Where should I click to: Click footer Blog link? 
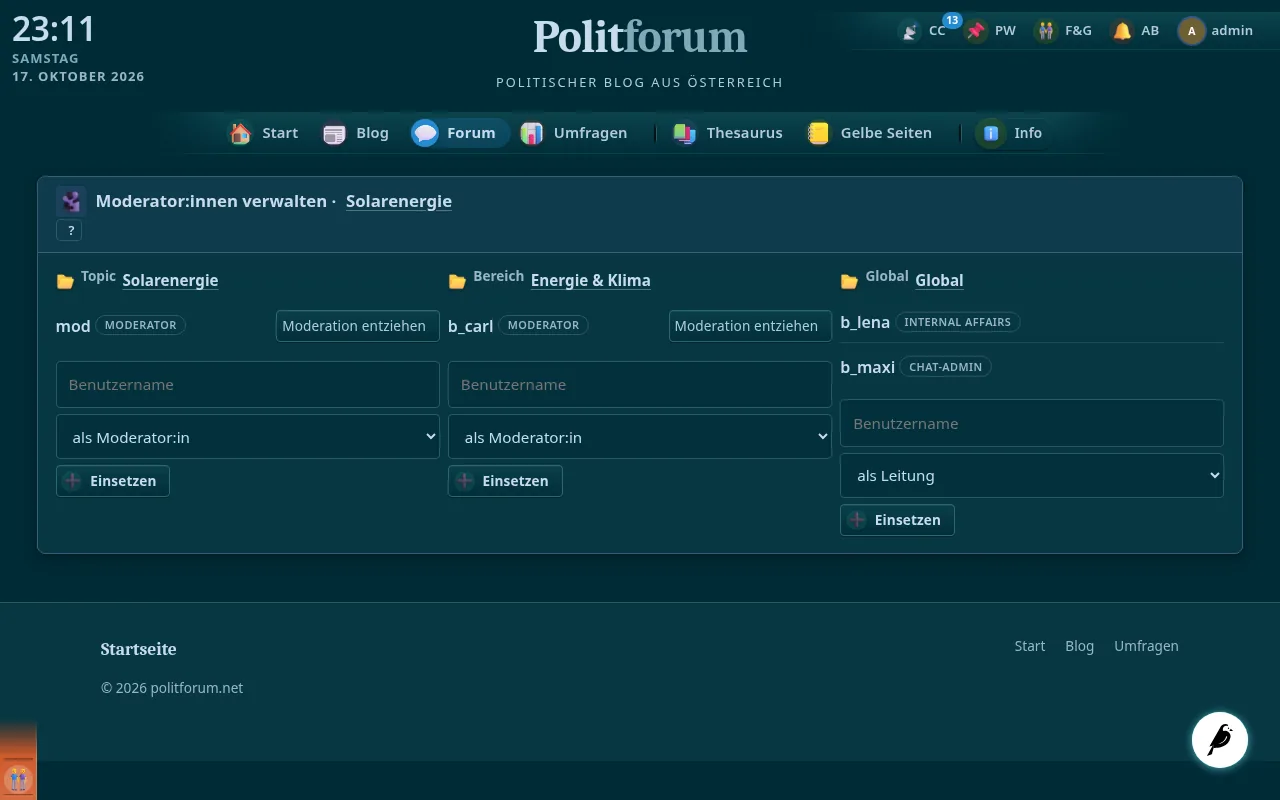[x=1080, y=646]
